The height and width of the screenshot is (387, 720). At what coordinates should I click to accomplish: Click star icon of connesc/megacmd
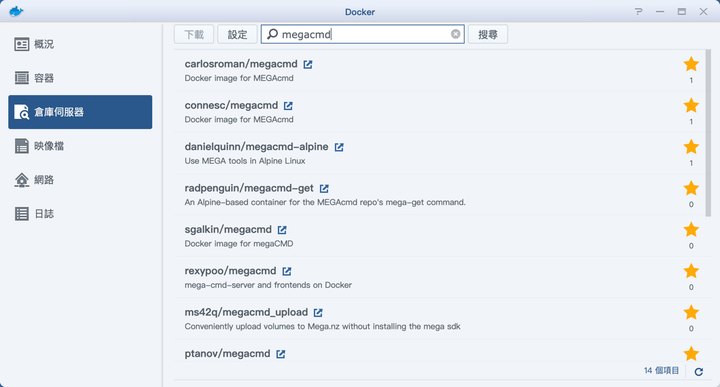pyautogui.click(x=691, y=106)
